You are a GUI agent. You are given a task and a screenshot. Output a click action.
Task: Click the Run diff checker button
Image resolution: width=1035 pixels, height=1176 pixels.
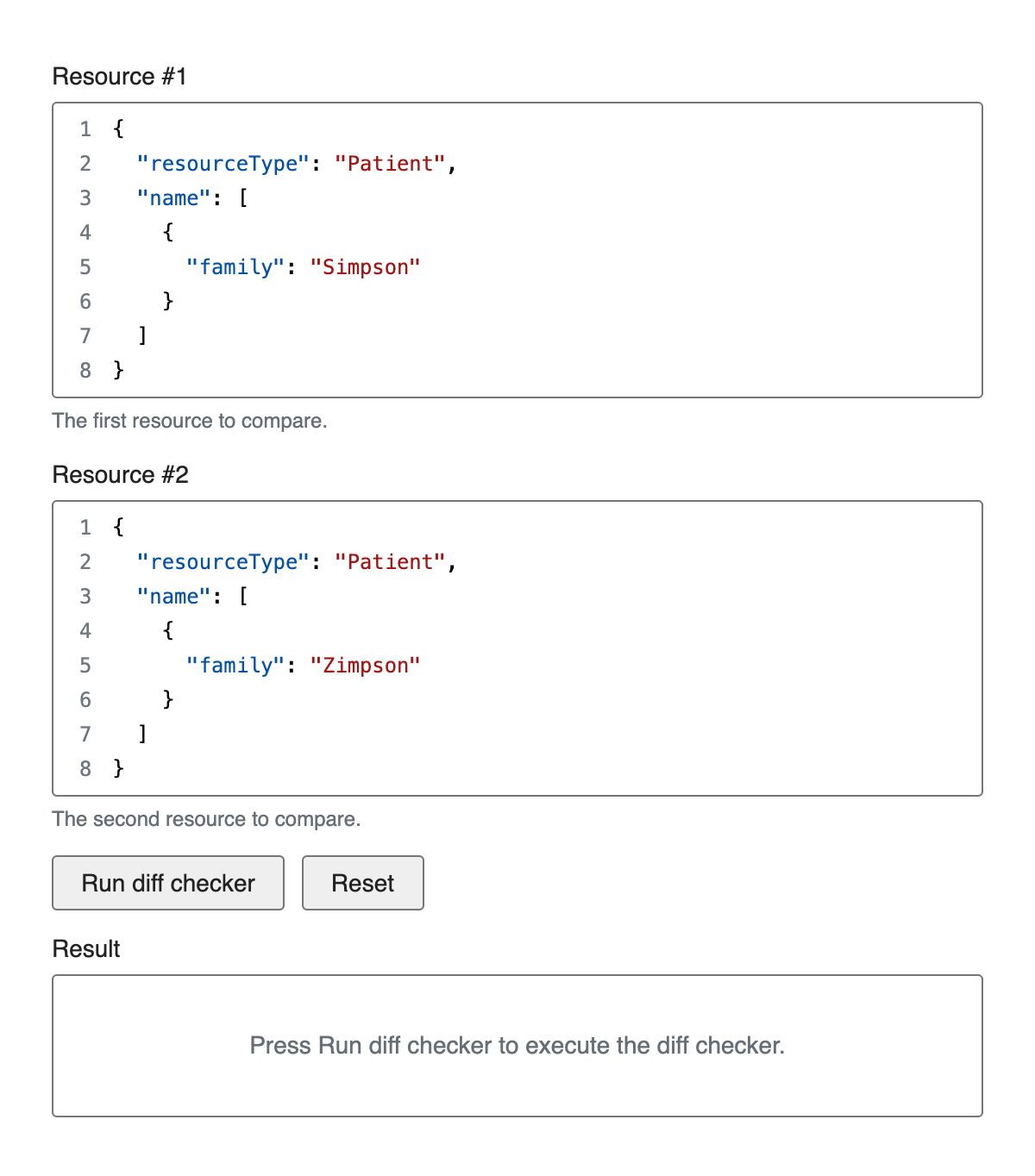tap(168, 883)
